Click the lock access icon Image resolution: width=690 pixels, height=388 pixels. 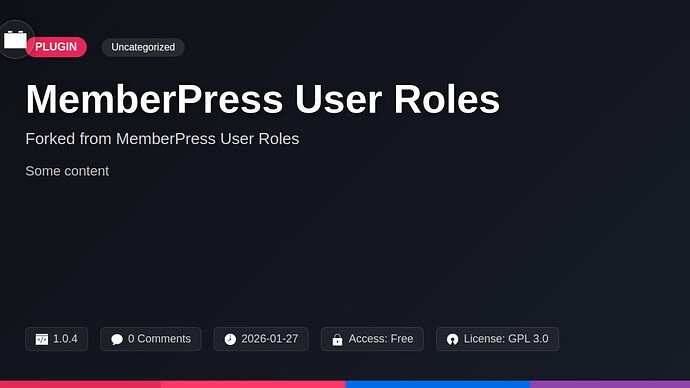coord(338,339)
